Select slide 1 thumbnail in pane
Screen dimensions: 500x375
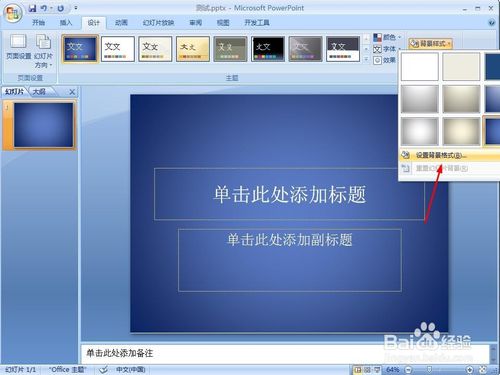point(43,125)
